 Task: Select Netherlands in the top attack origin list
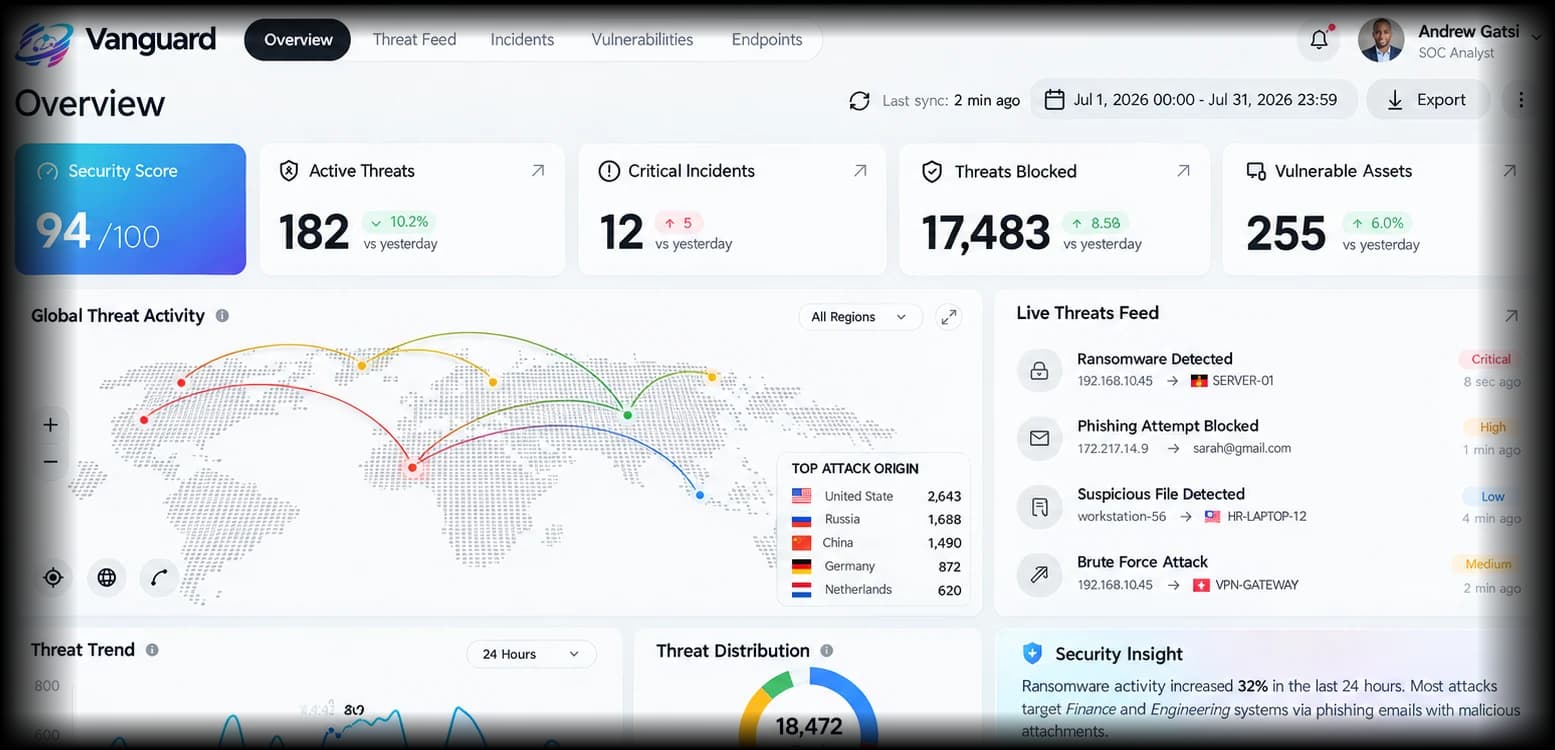[876, 590]
